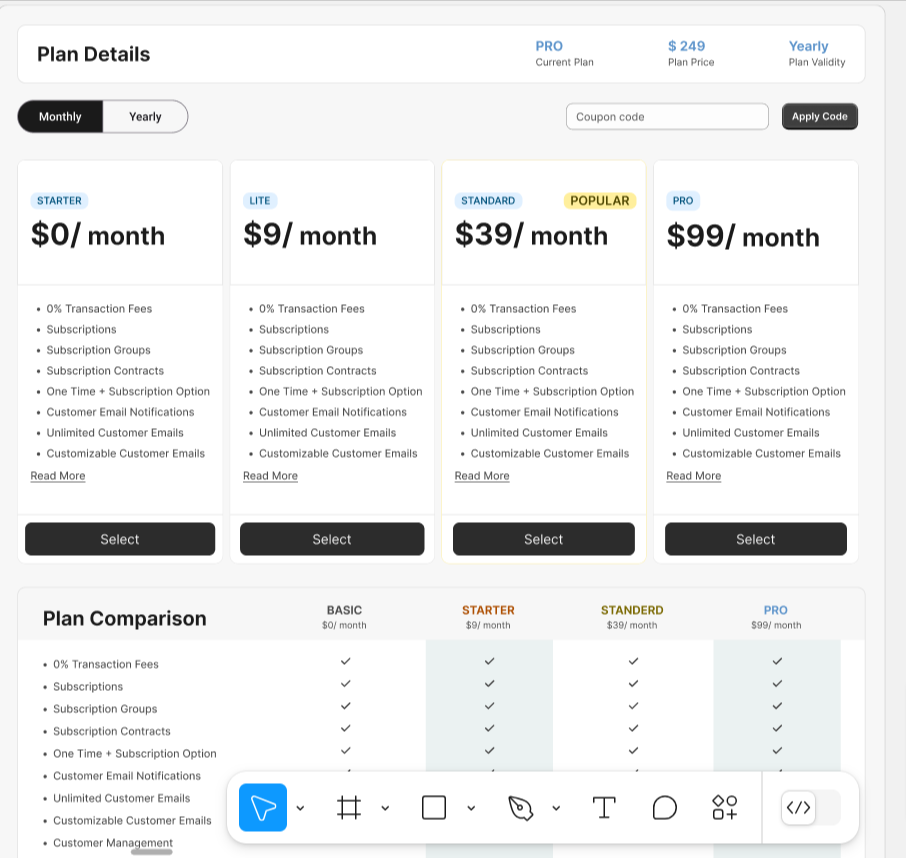906x858 pixels.
Task: Open the Frame tool dropdown arrow
Action: coord(385,808)
